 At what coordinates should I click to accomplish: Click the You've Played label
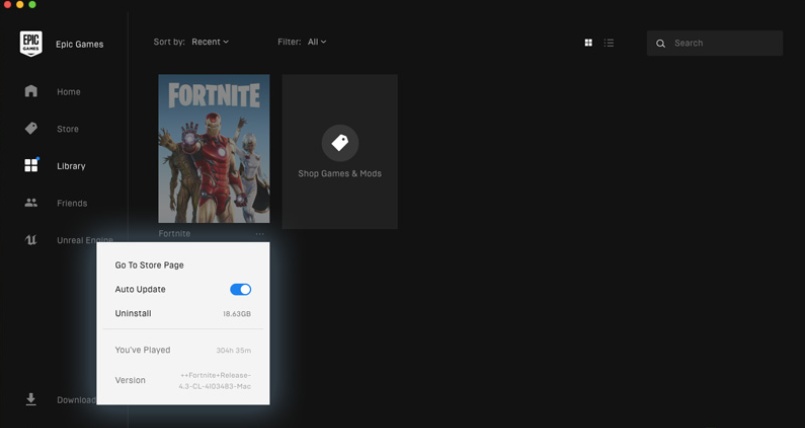(143, 350)
